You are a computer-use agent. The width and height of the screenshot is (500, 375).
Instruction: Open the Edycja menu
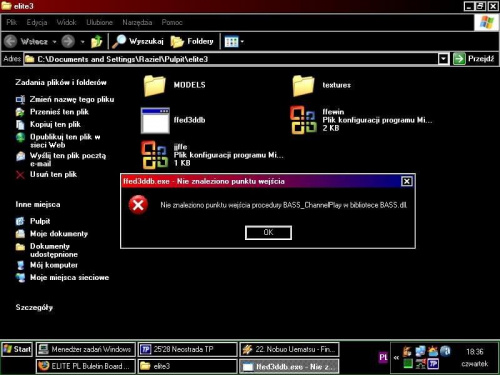[37, 22]
